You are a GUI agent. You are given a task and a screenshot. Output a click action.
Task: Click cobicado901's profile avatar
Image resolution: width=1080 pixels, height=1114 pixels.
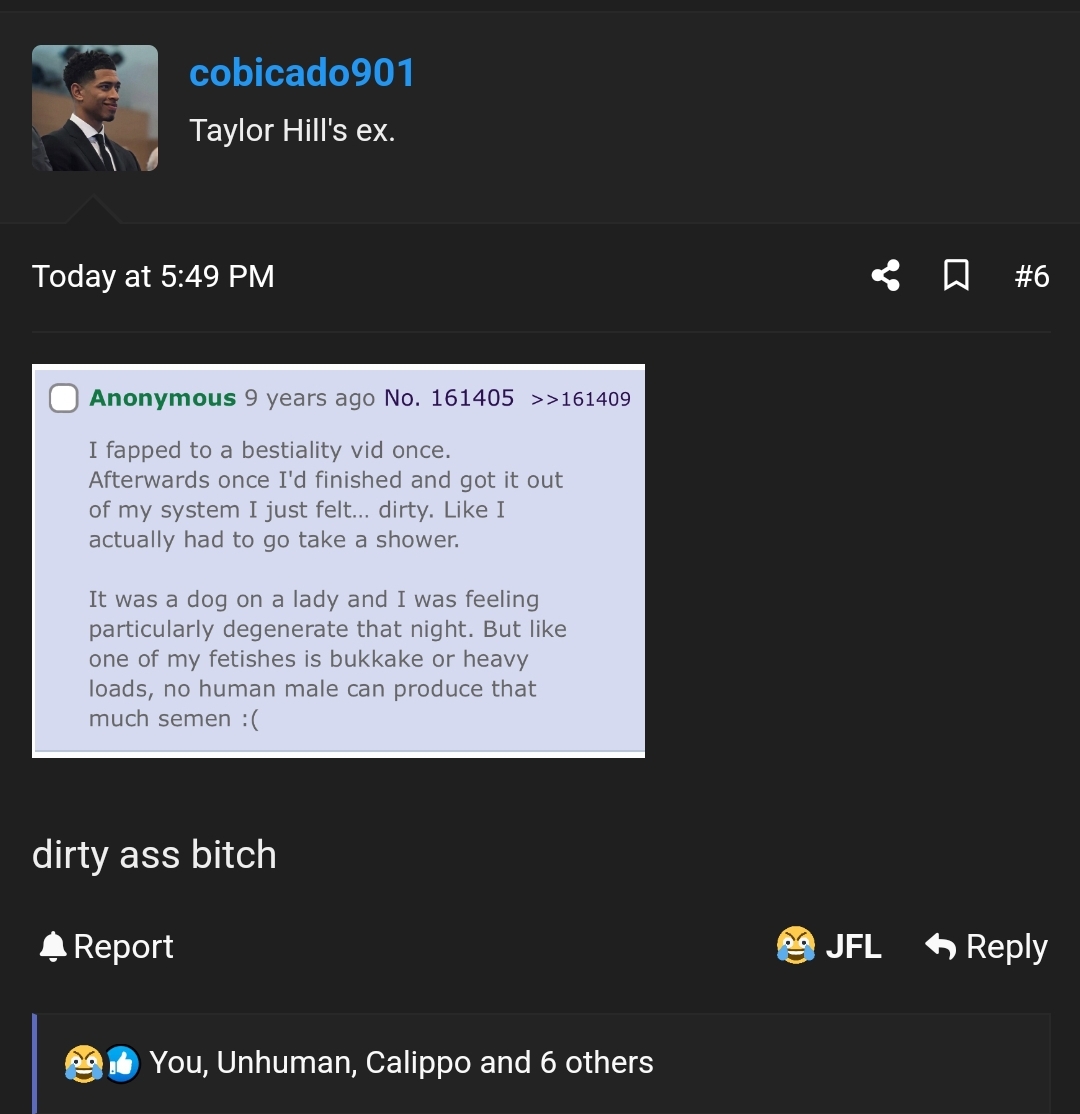(95, 107)
